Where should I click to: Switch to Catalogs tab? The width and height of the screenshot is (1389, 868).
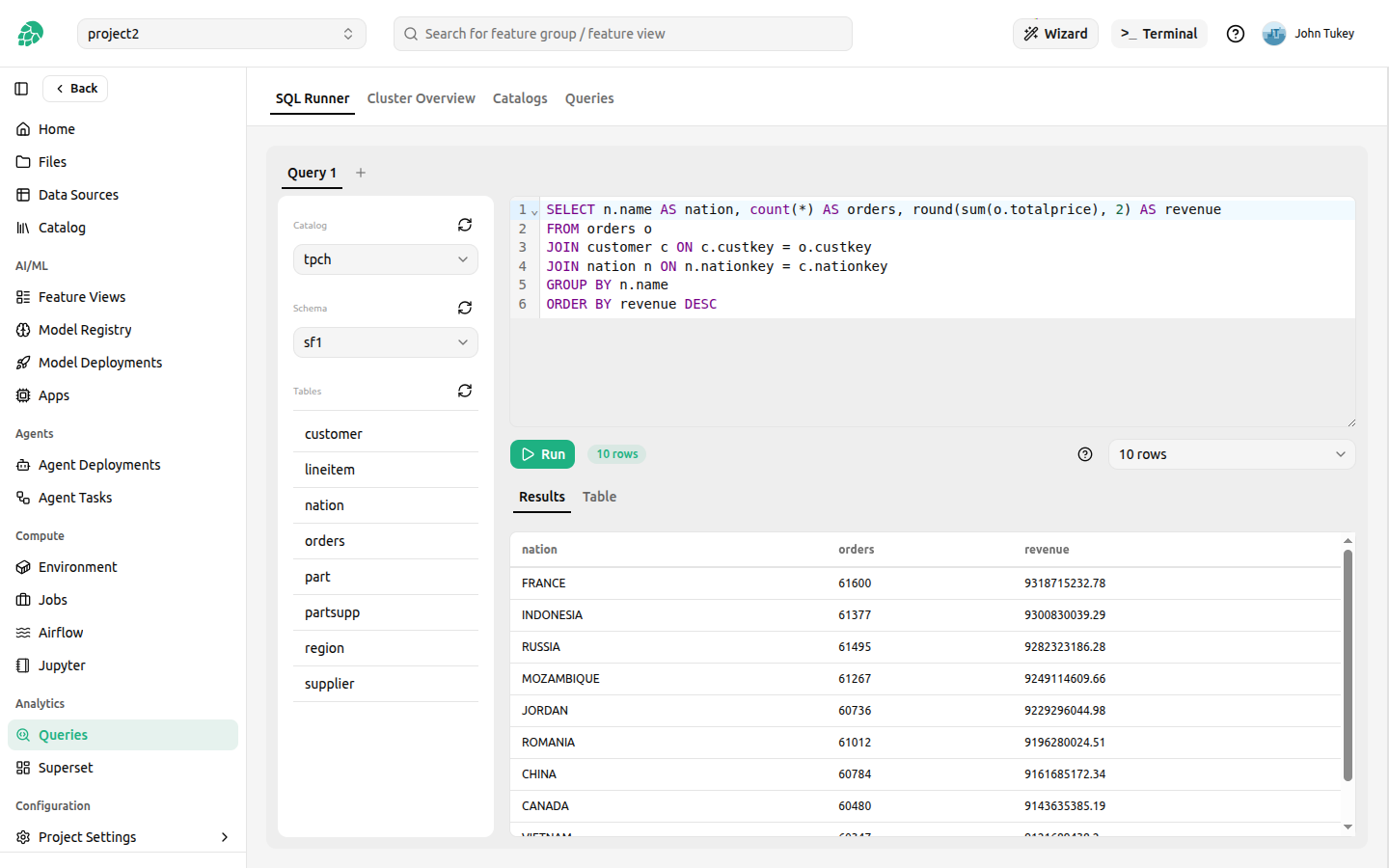520,98
